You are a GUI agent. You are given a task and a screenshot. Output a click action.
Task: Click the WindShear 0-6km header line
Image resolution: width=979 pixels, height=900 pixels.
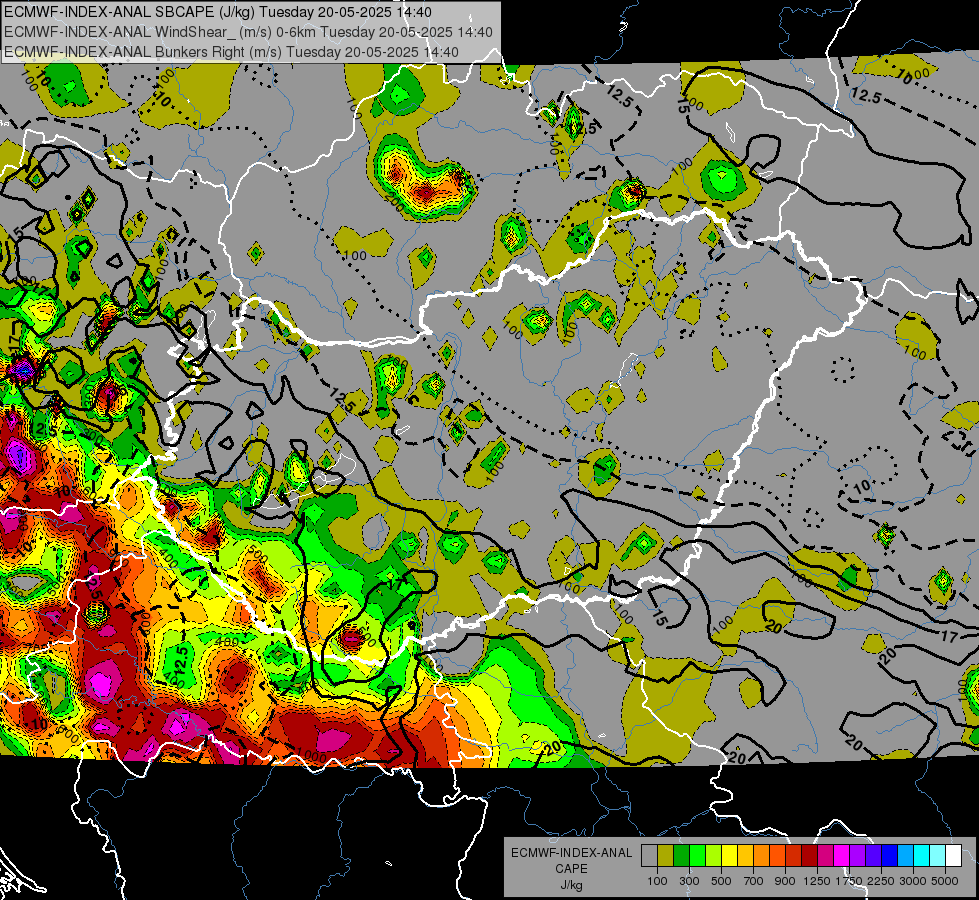(248, 32)
